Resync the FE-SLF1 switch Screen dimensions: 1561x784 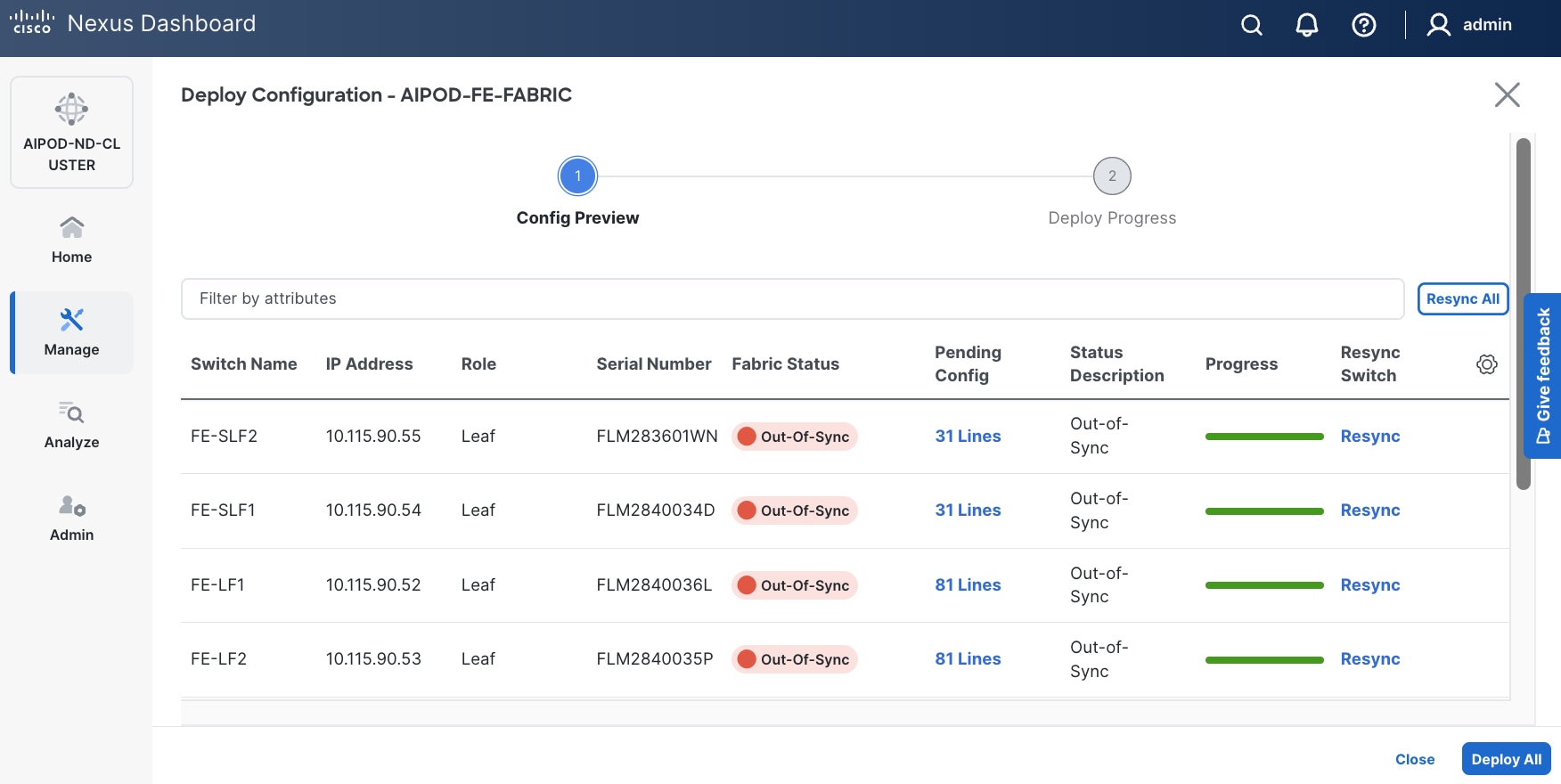(x=1369, y=510)
